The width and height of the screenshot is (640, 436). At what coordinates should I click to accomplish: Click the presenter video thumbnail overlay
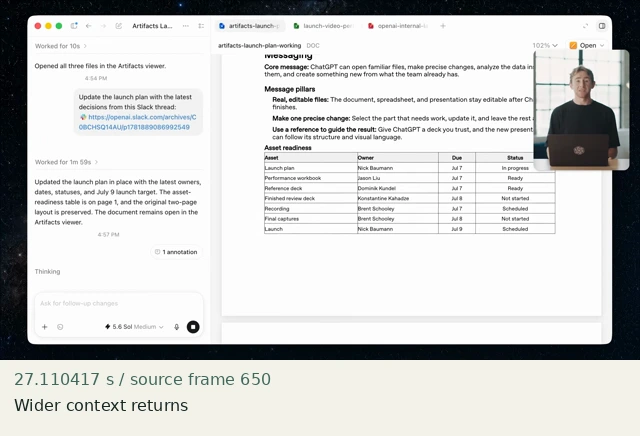tap(581, 110)
